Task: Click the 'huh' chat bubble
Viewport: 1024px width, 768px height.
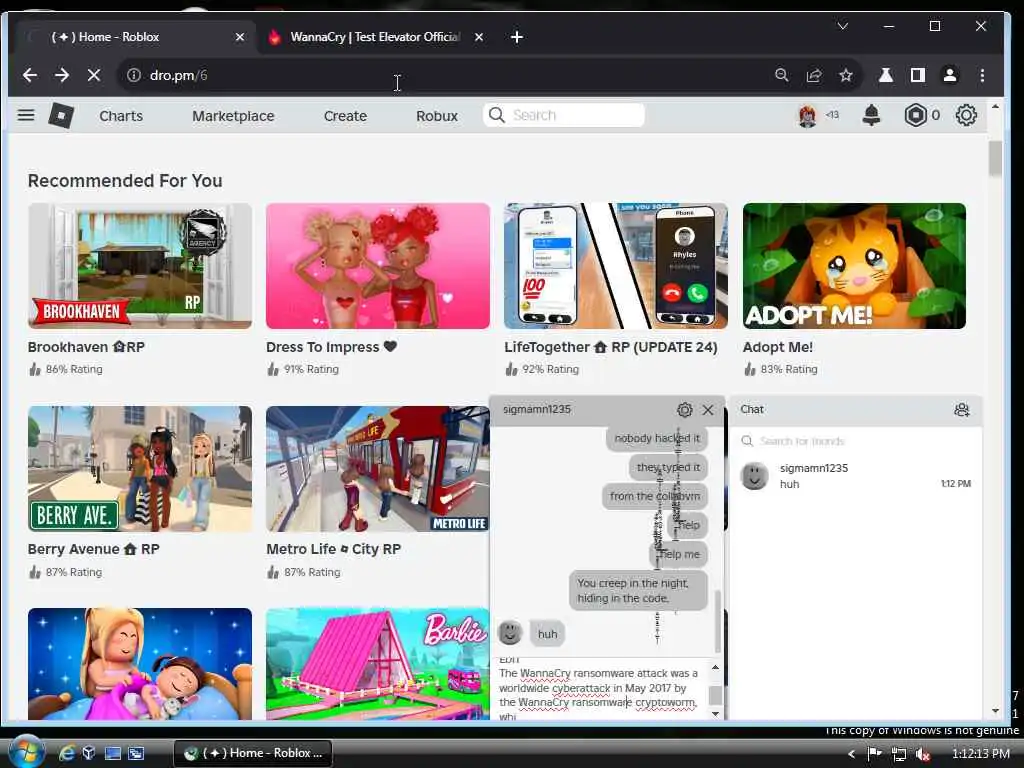Action: pos(547,634)
